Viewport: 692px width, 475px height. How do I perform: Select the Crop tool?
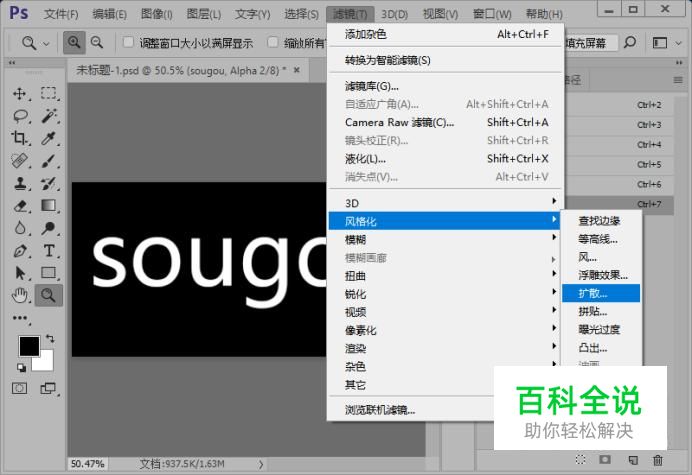coord(19,138)
